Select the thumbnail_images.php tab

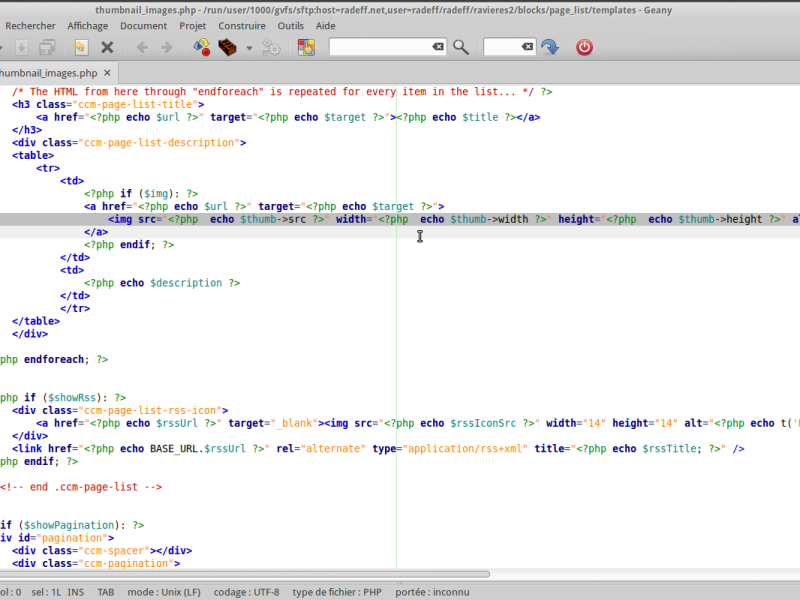pos(48,73)
